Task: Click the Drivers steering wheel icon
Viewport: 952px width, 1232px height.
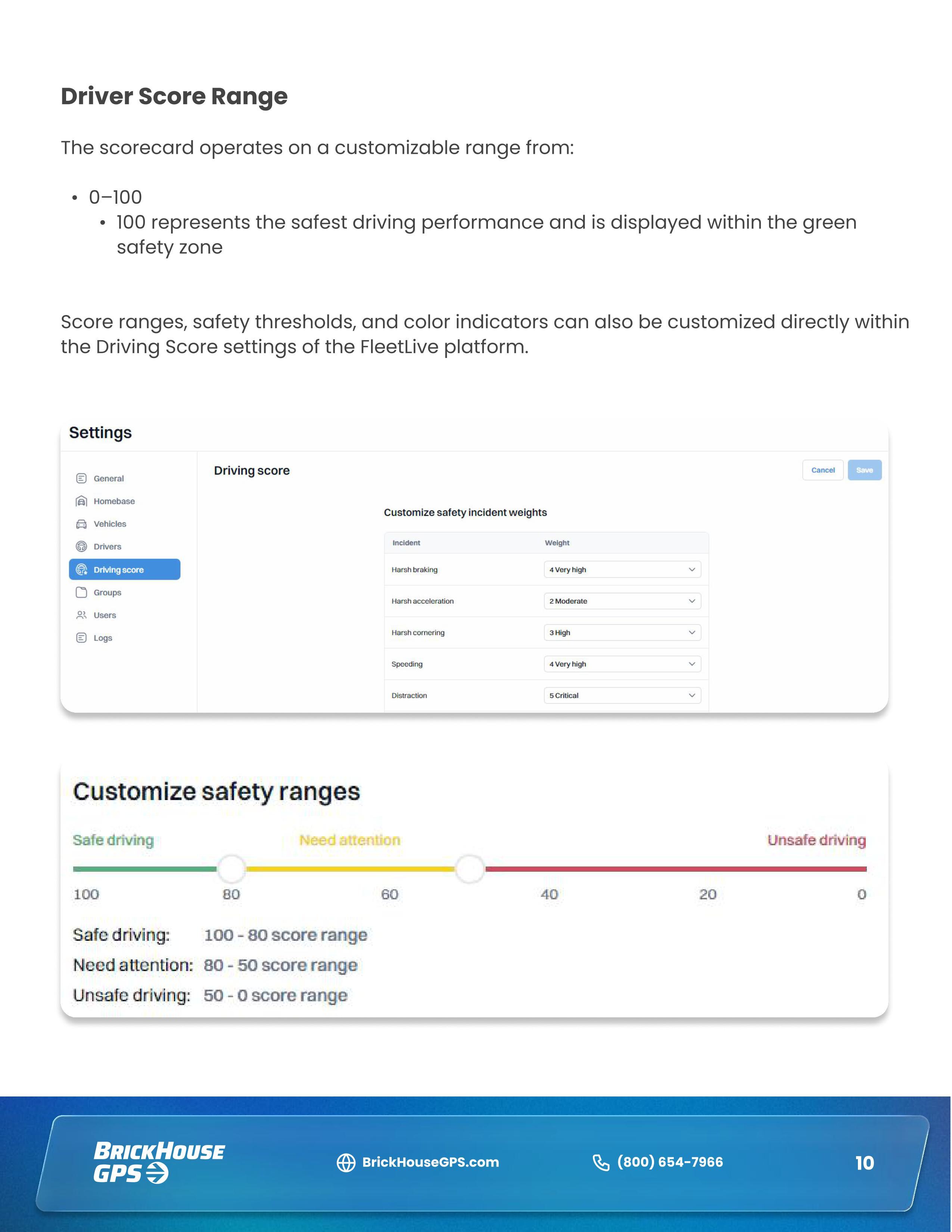Action: [x=81, y=547]
